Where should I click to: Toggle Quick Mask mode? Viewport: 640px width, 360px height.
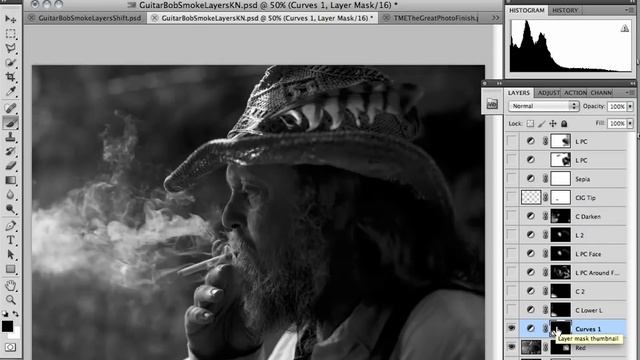pyautogui.click(x=11, y=347)
